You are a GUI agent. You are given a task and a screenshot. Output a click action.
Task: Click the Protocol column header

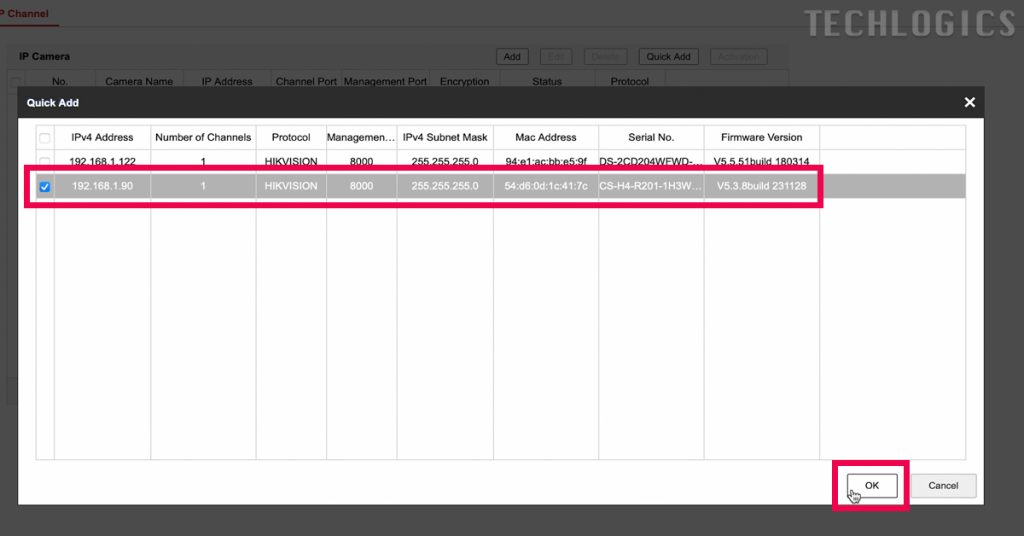pyautogui.click(x=291, y=137)
